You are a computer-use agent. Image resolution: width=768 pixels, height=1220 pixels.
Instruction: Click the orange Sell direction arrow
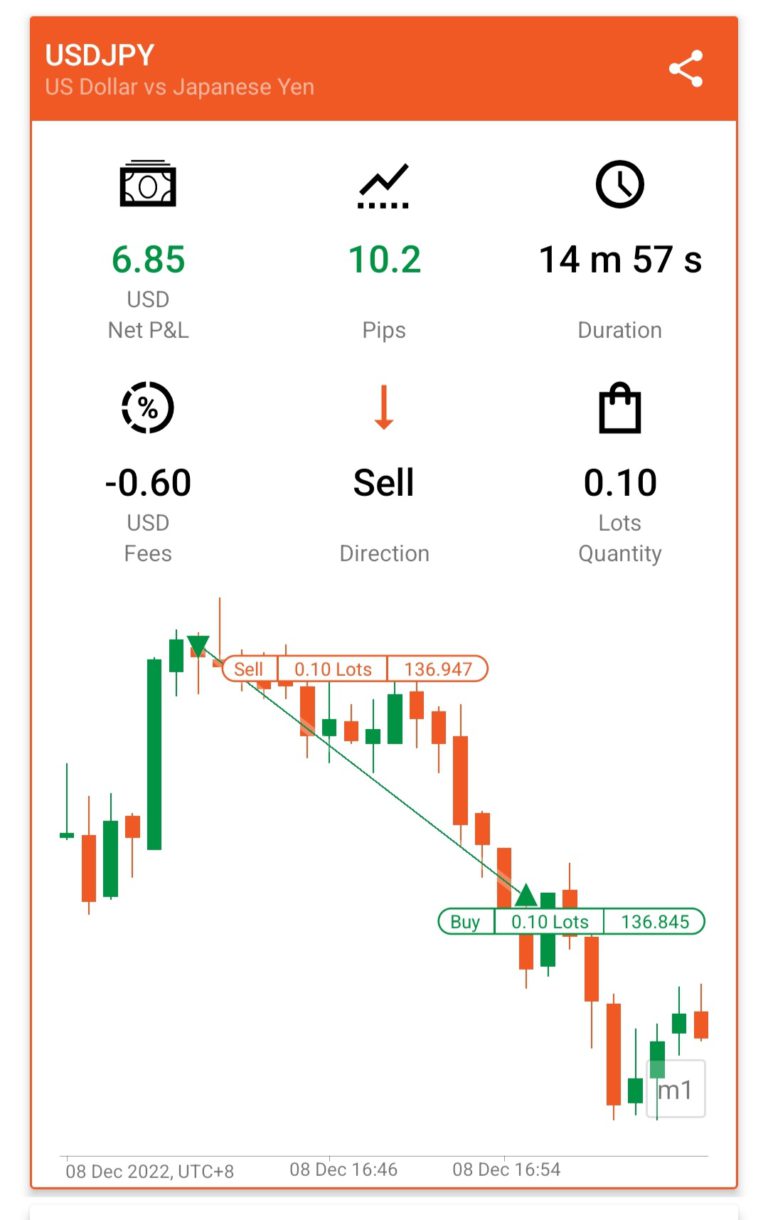(384, 409)
